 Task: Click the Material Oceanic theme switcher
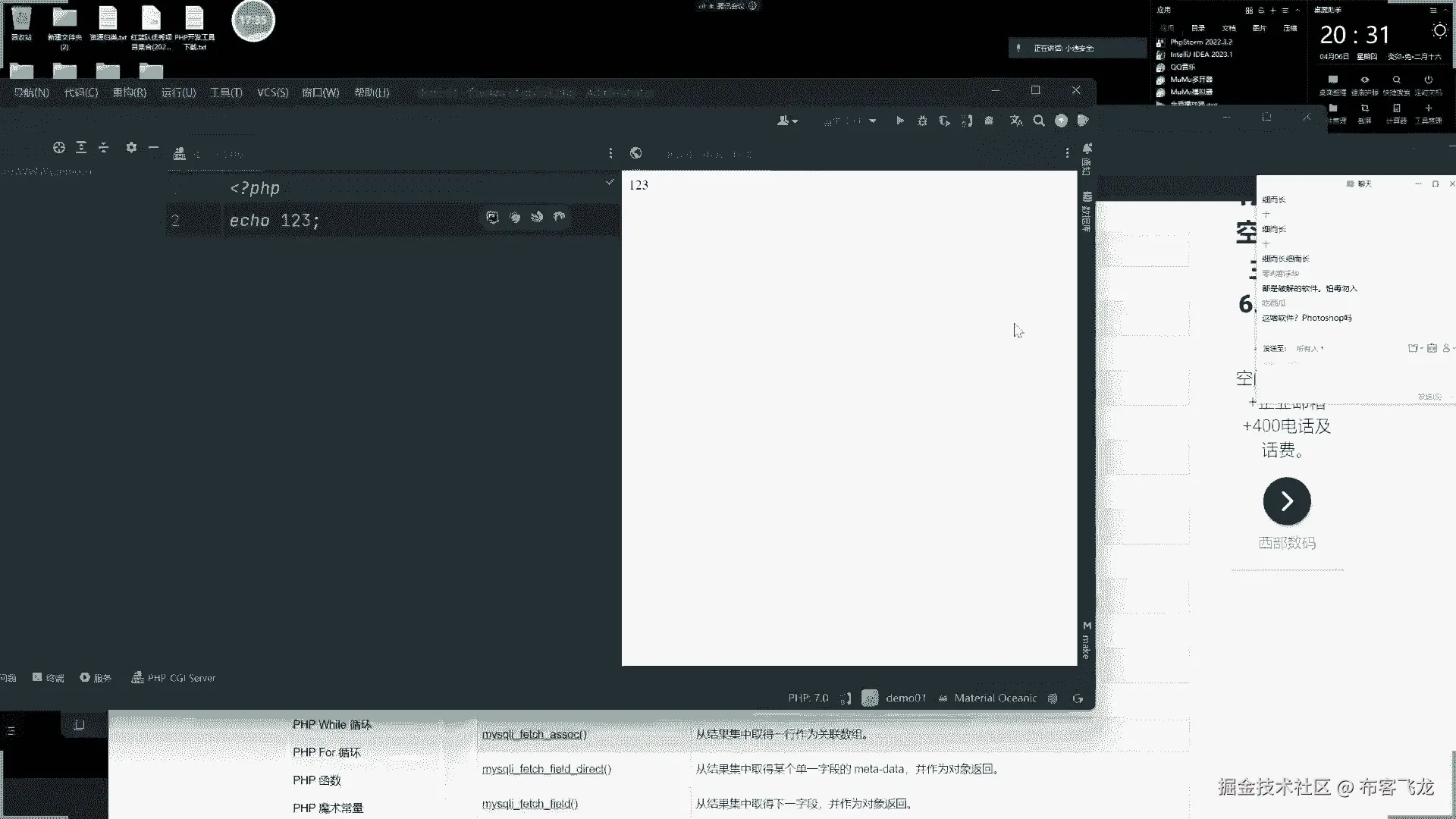[x=995, y=698]
